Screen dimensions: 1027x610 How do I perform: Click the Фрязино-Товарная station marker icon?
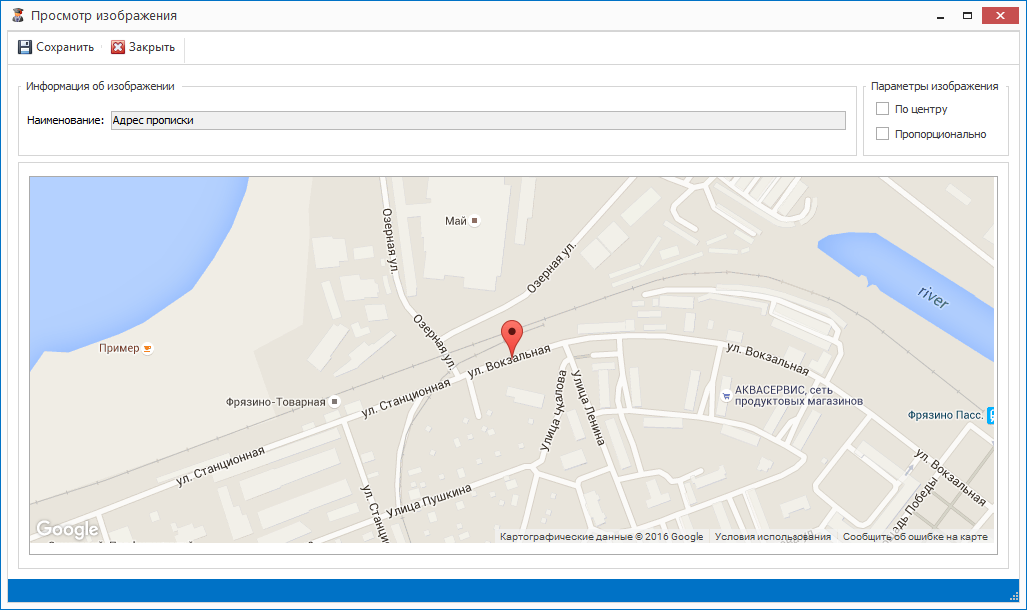tap(335, 402)
